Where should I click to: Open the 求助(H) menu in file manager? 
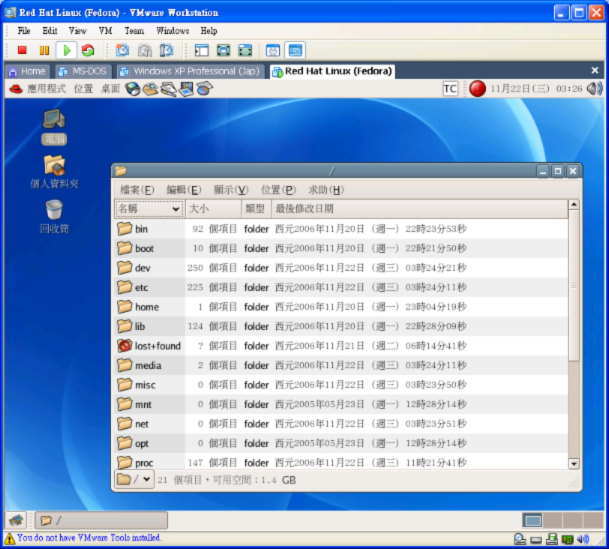326,190
